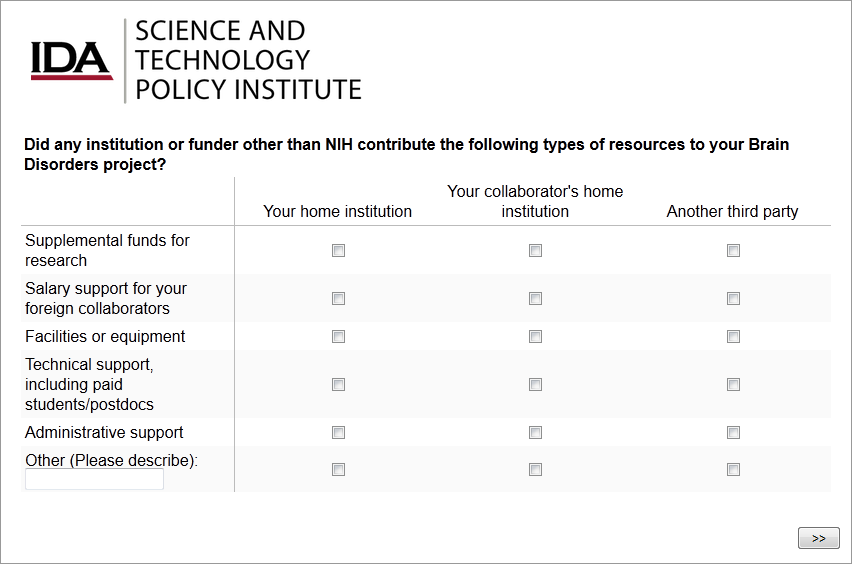Select Facilities or equipment for Another third party
Screen dimensions: 852x564
point(733,337)
